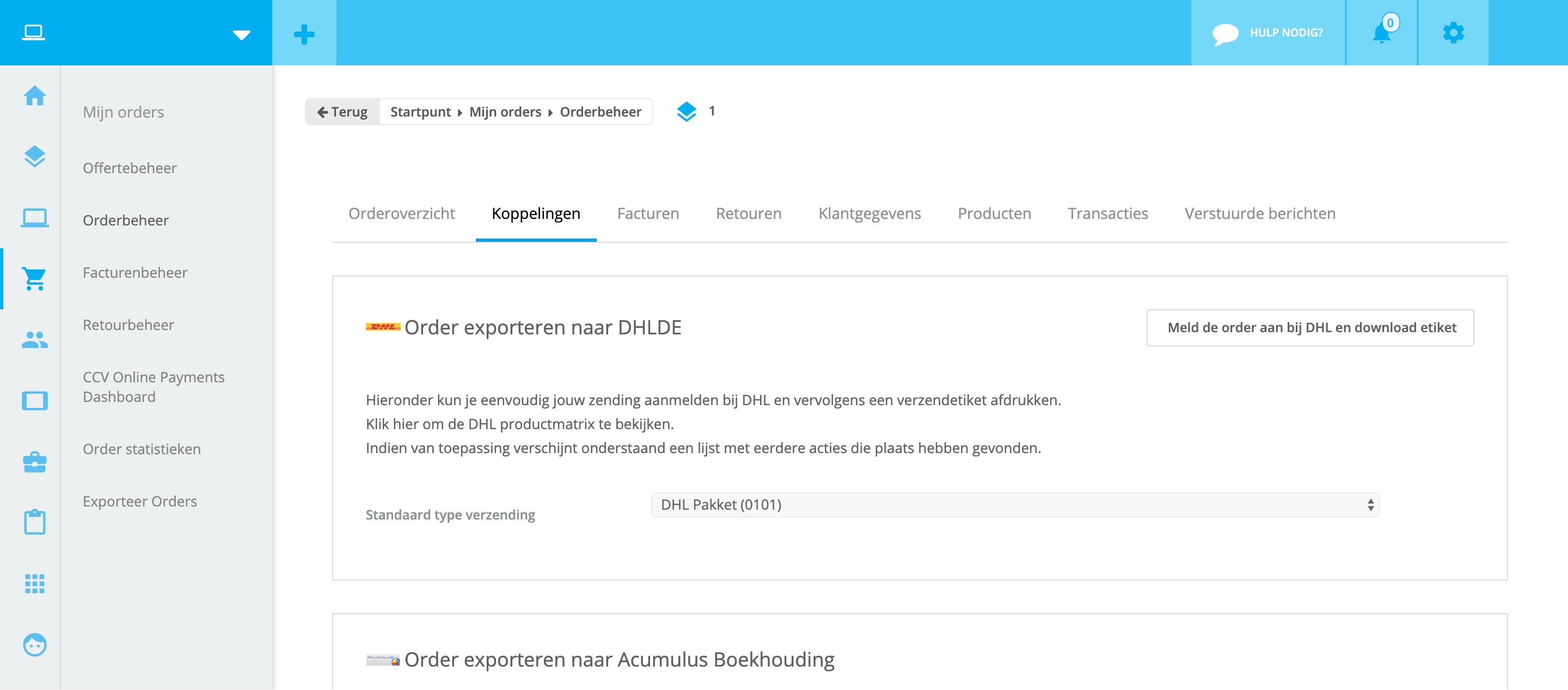
Task: Open the settings gear icon
Action: coord(1453,32)
